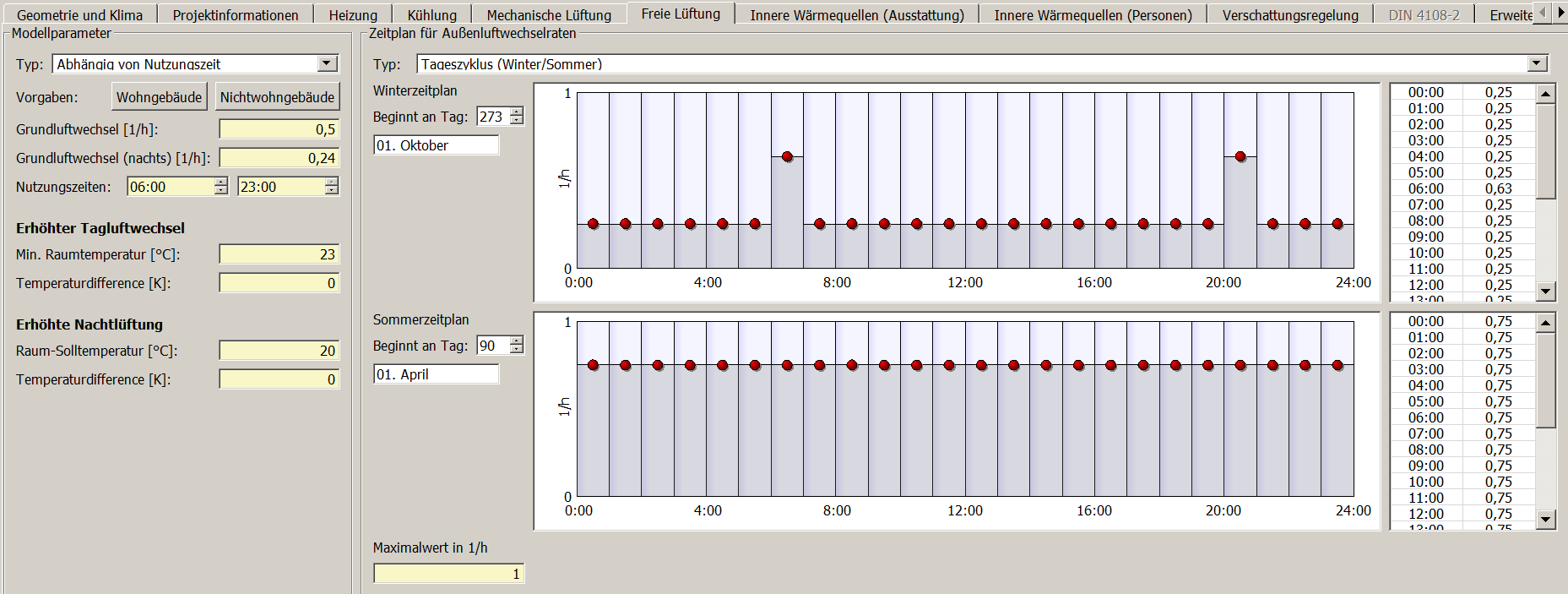The image size is (1568, 594).
Task: Click Temperaturdifferenz field under Erhöhter Tagluftwechsel
Action: click(x=279, y=283)
